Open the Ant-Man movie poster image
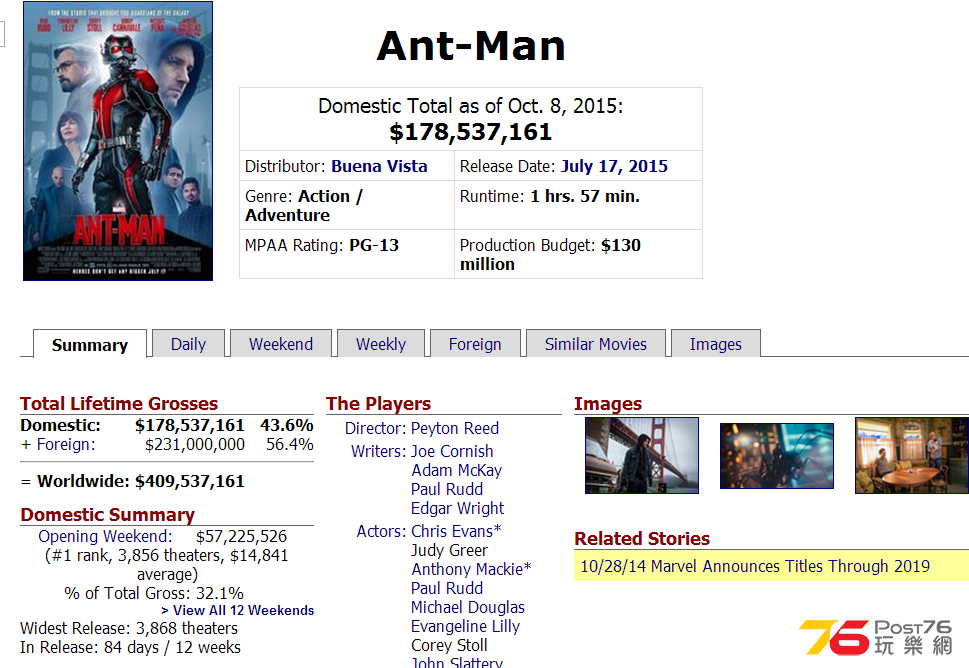 (x=118, y=141)
